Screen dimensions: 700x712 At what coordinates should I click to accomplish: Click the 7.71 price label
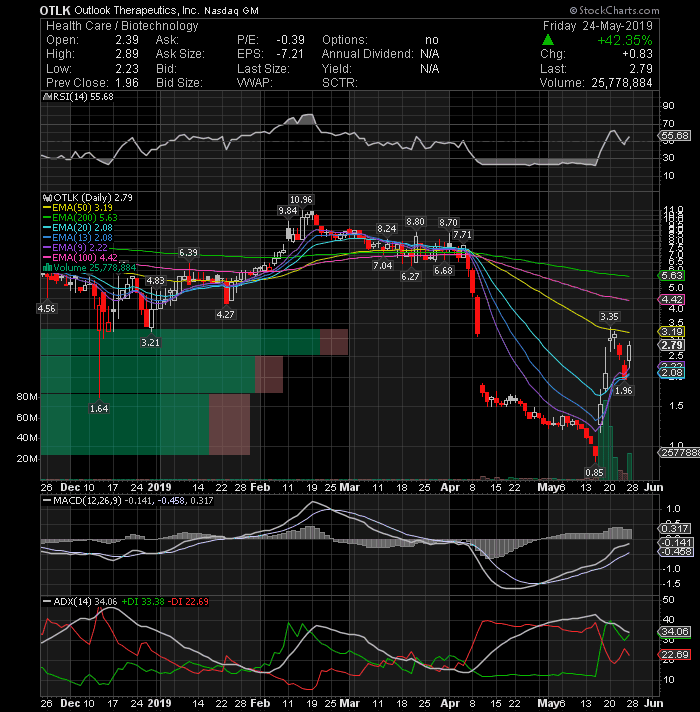[463, 235]
